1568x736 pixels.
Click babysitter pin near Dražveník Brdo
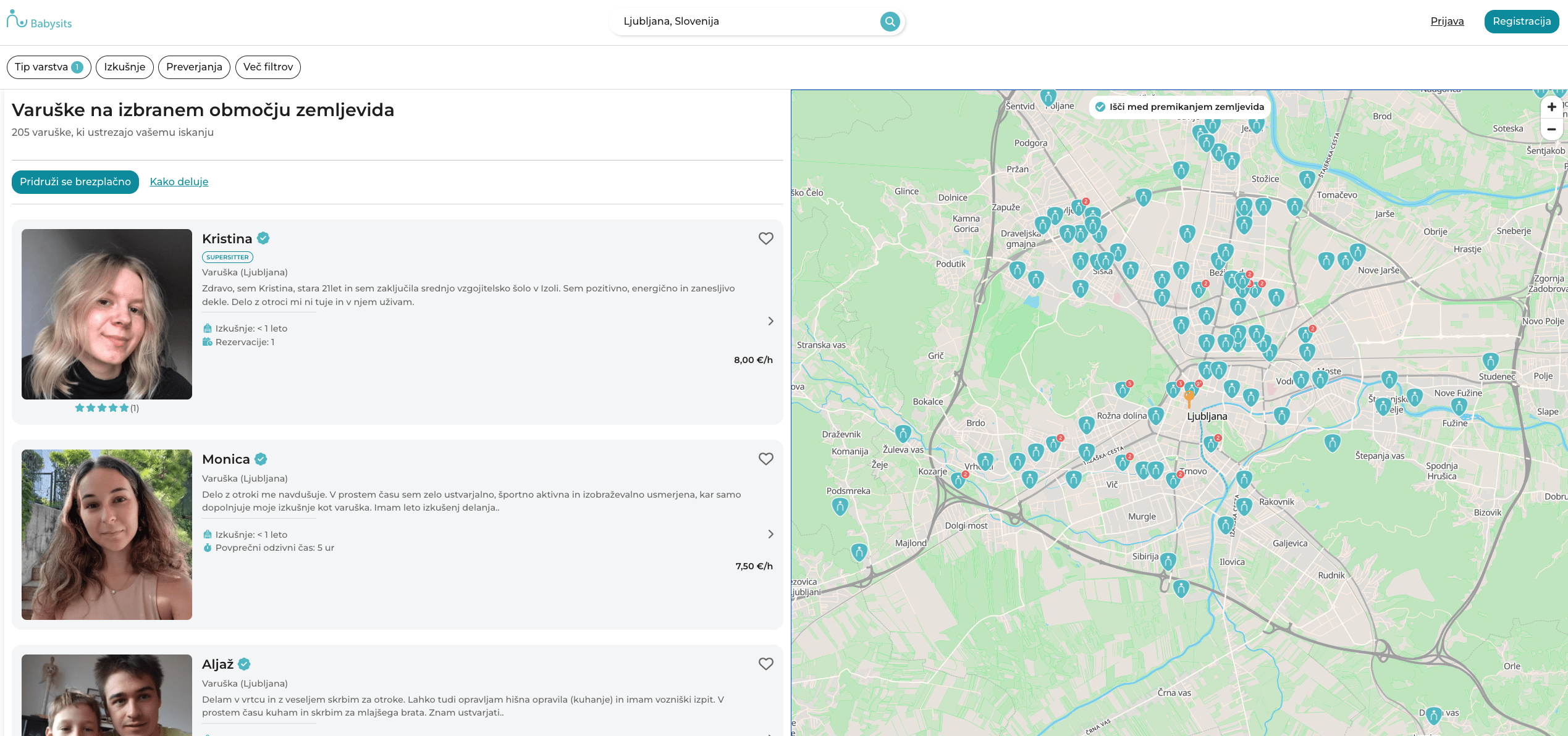pyautogui.click(x=903, y=433)
